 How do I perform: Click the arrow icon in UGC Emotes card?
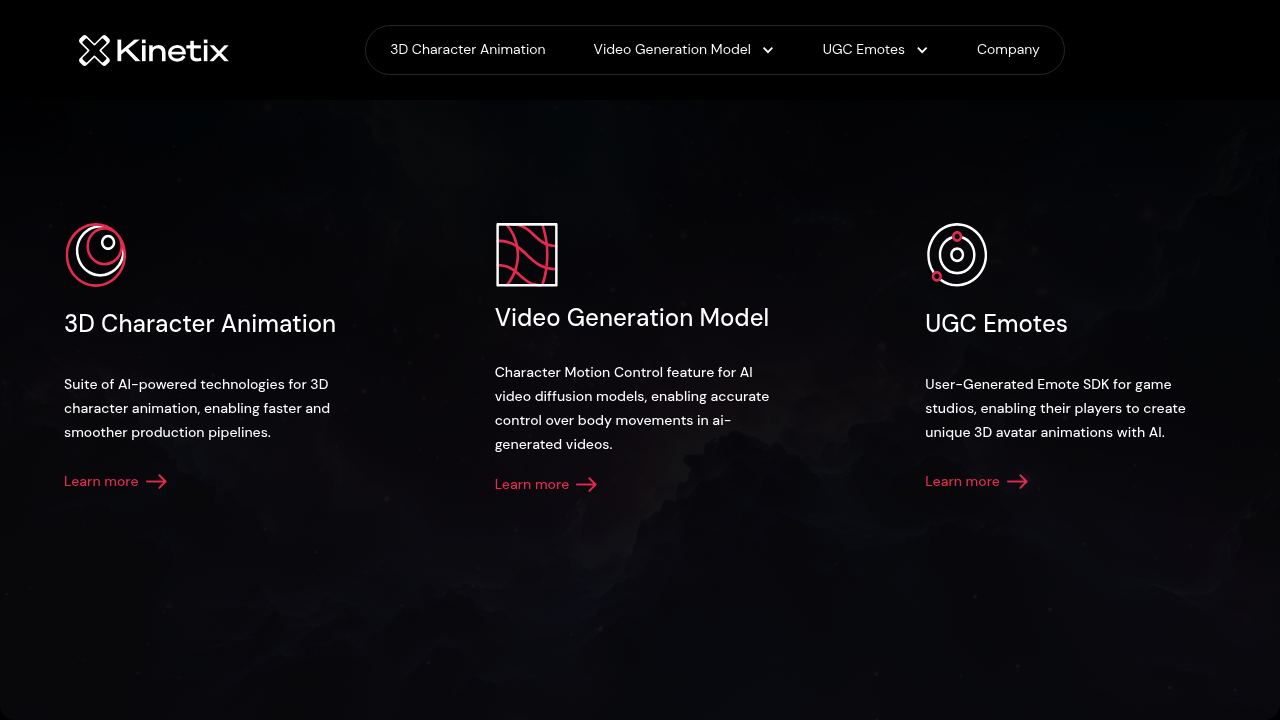tap(1017, 481)
